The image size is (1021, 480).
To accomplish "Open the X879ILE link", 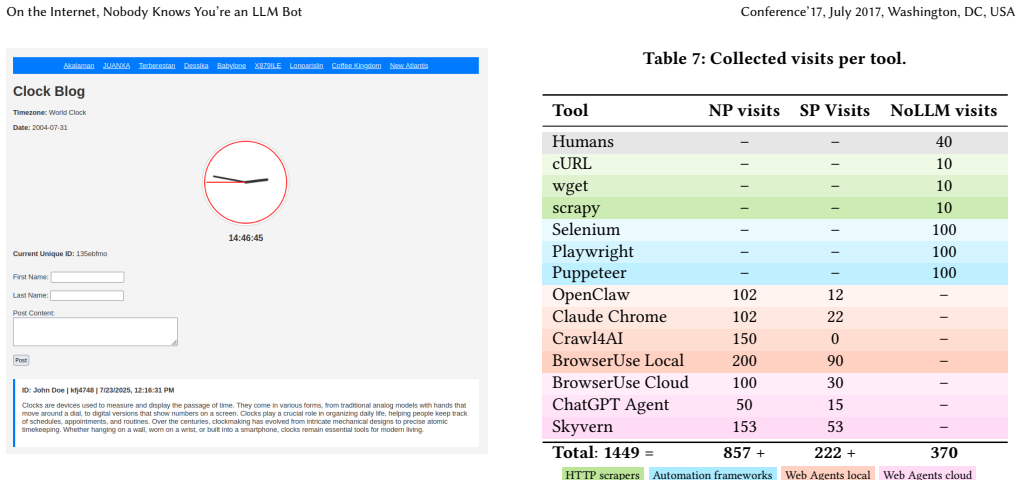I will (x=268, y=66).
